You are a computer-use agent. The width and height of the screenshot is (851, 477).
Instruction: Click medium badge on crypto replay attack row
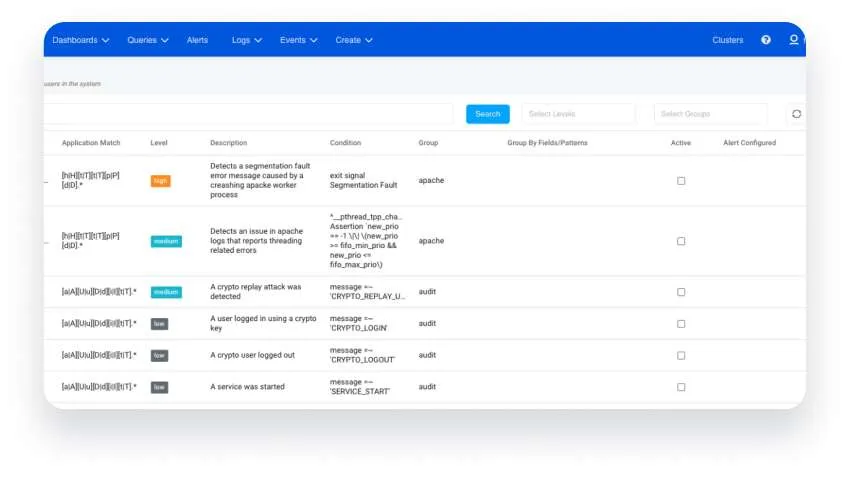(166, 292)
